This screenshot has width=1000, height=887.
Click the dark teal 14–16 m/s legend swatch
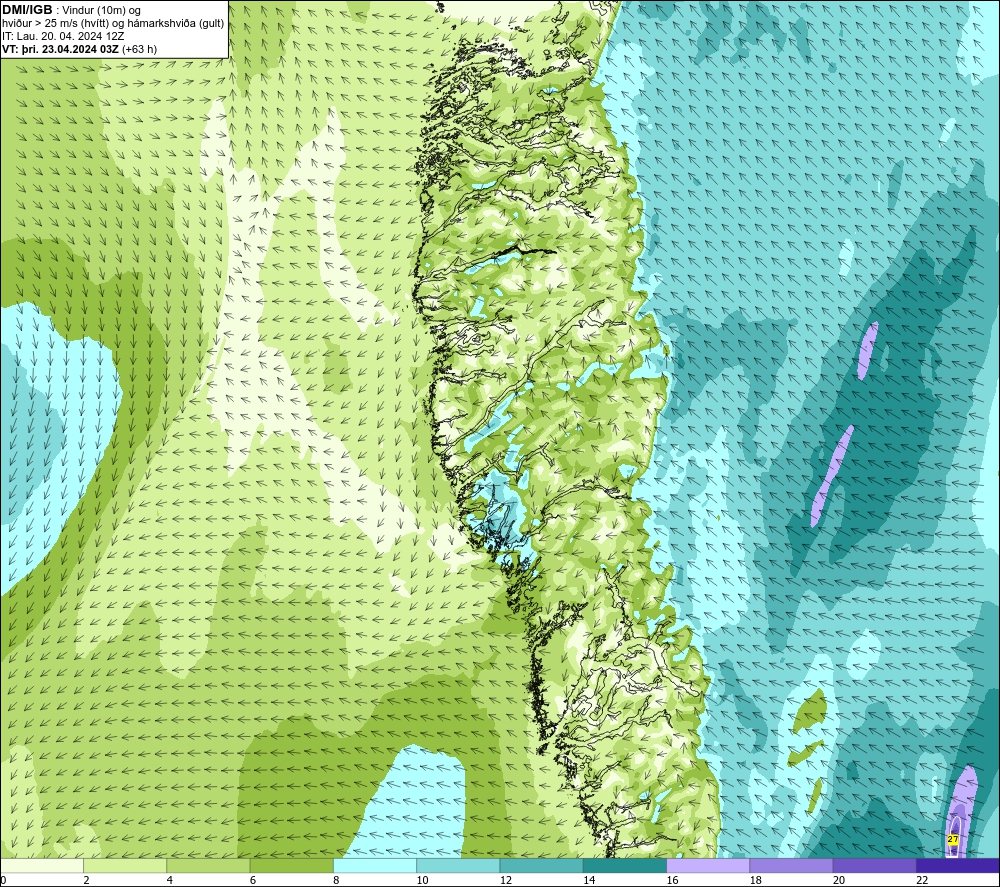pyautogui.click(x=625, y=865)
